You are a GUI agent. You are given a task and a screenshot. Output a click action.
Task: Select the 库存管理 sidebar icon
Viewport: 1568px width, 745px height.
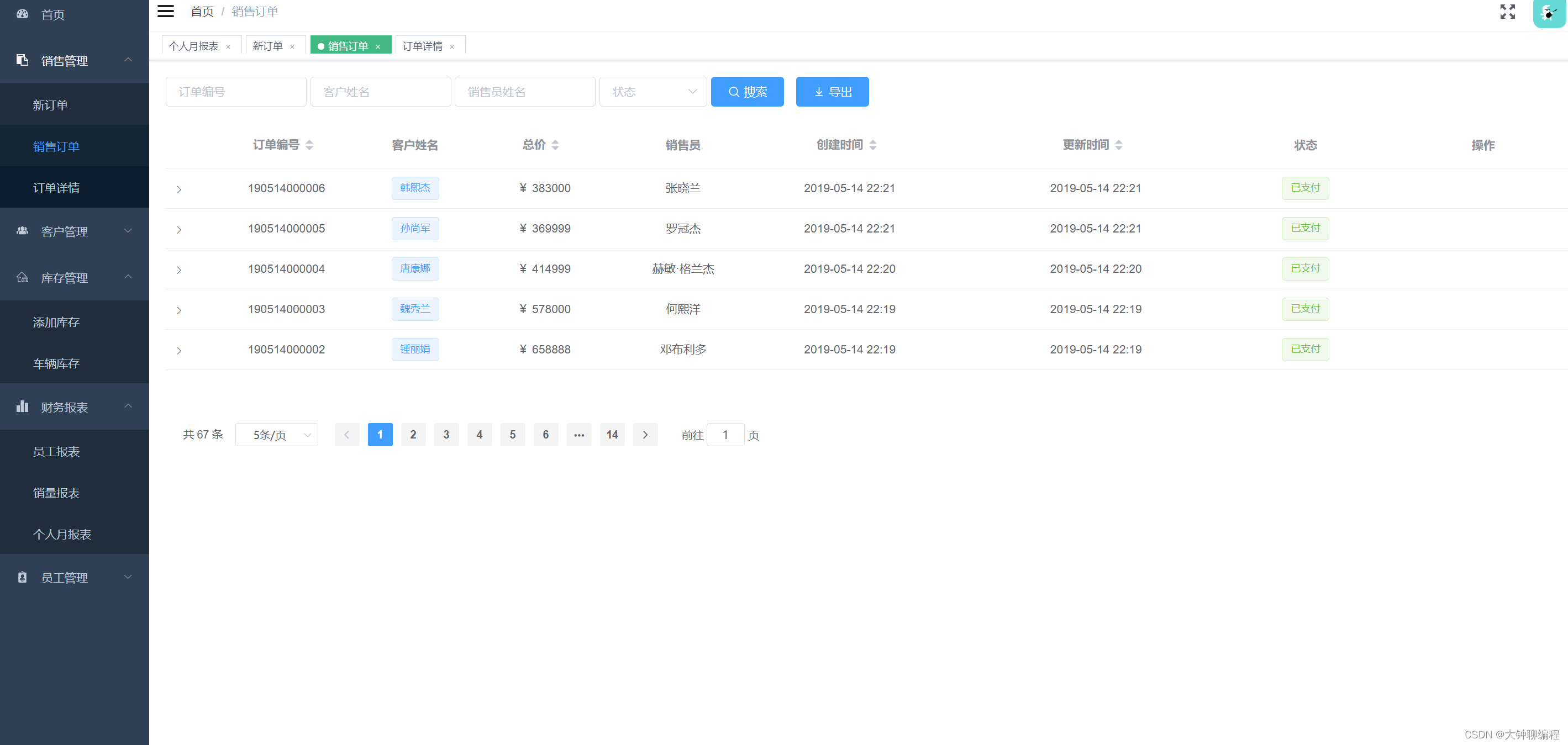click(23, 278)
